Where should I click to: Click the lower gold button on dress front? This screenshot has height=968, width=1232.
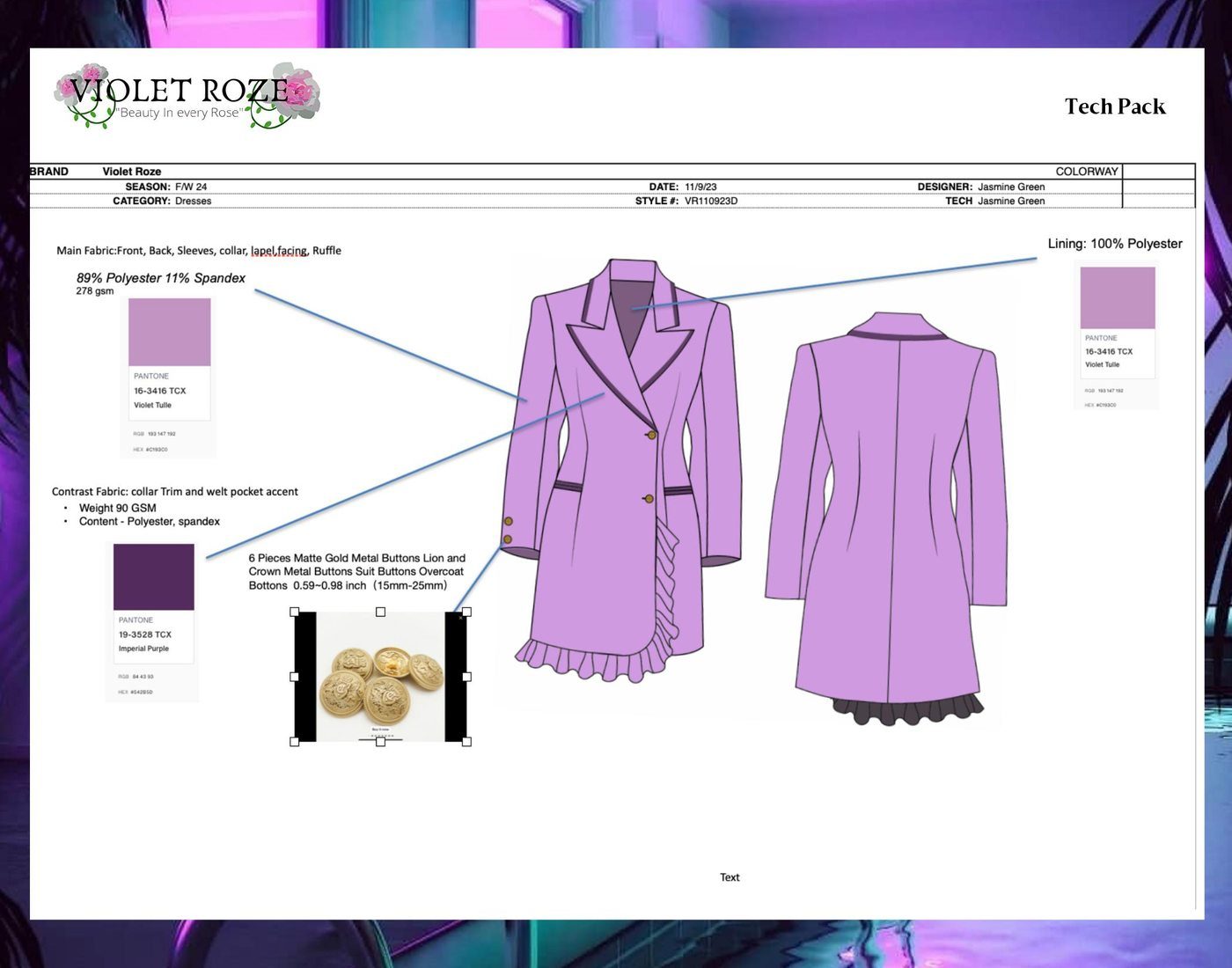(x=649, y=499)
